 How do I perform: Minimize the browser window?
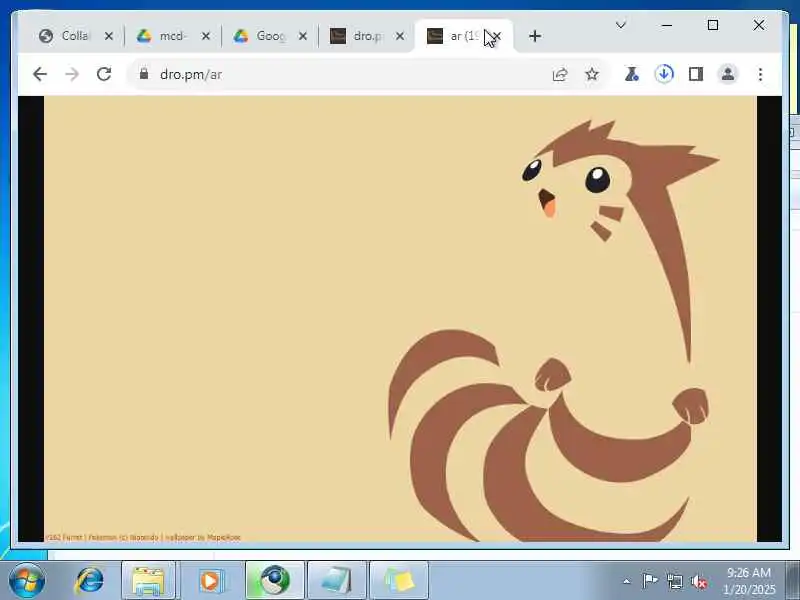[666, 25]
